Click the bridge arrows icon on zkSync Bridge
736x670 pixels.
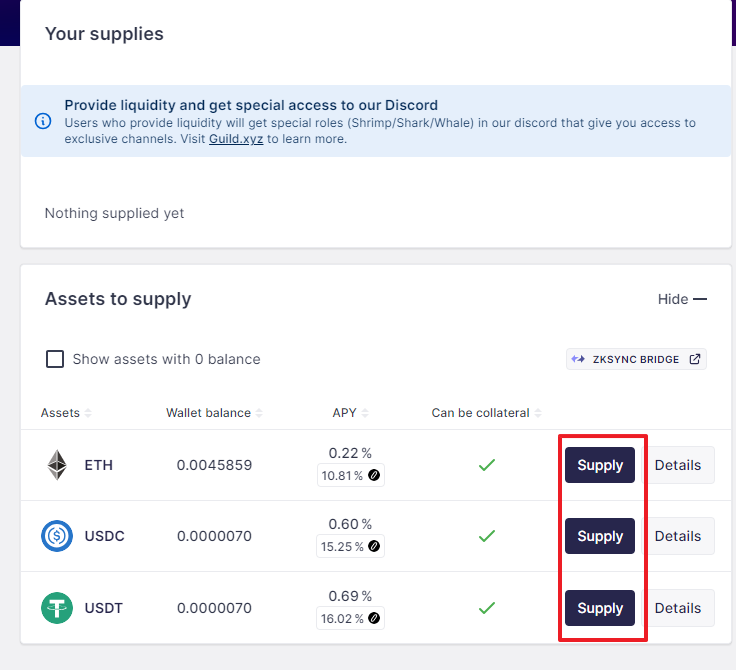578,359
